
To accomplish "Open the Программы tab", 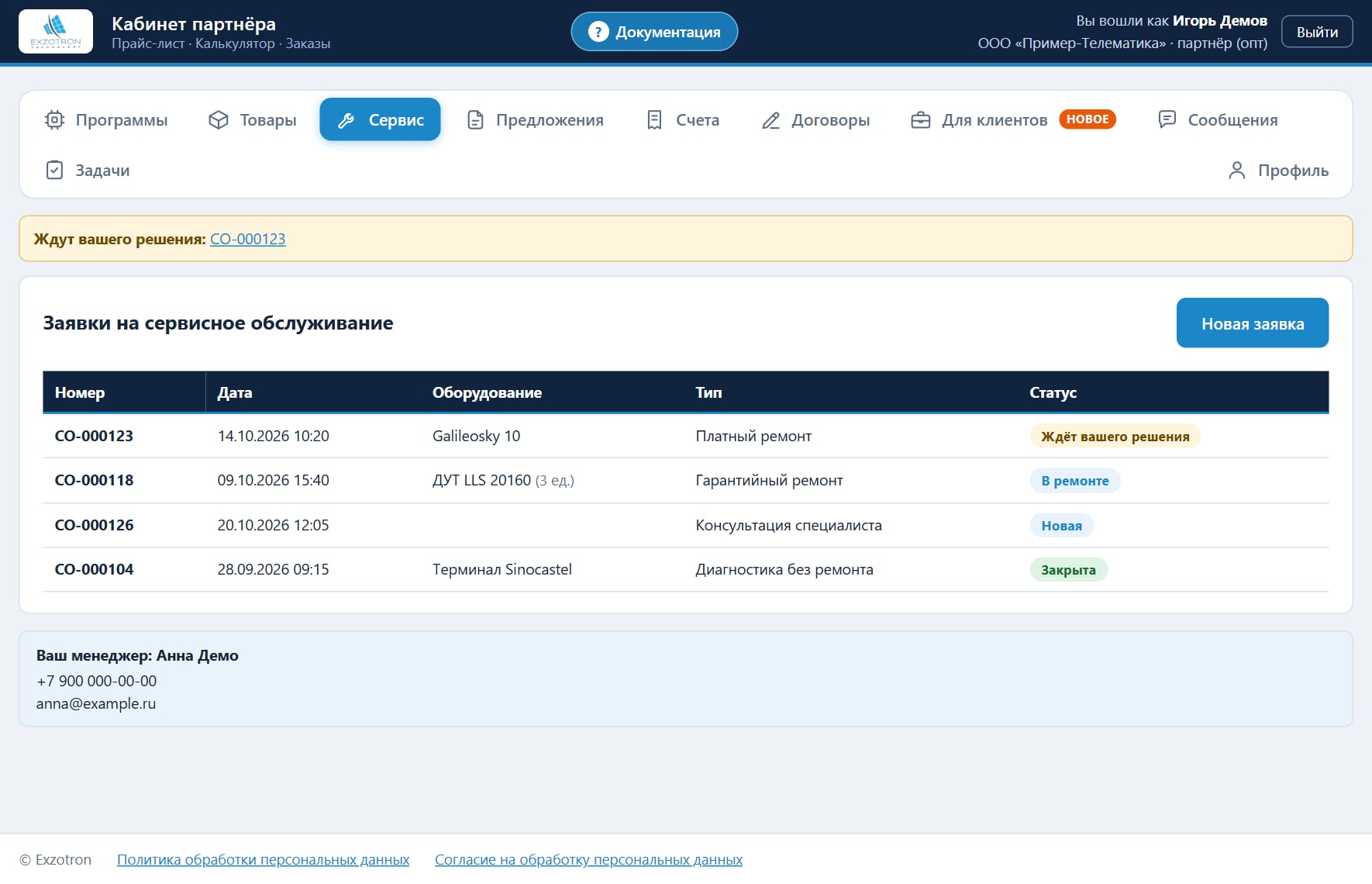I will (106, 120).
